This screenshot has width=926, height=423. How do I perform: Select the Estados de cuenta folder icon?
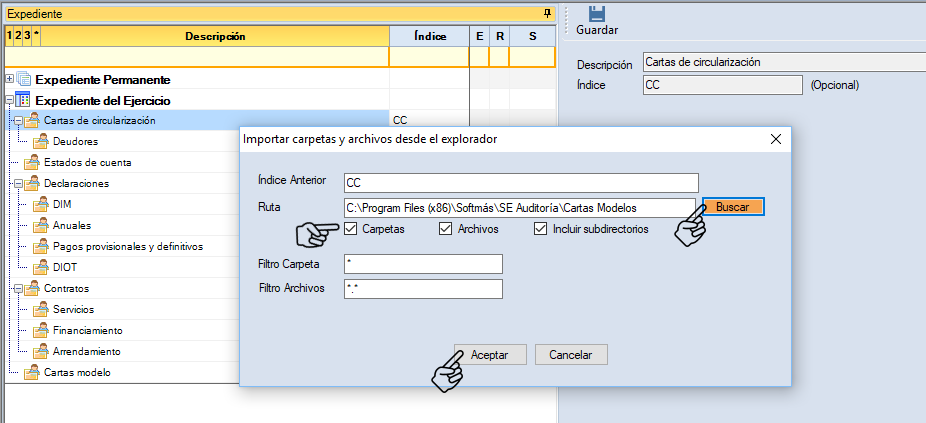coord(31,163)
